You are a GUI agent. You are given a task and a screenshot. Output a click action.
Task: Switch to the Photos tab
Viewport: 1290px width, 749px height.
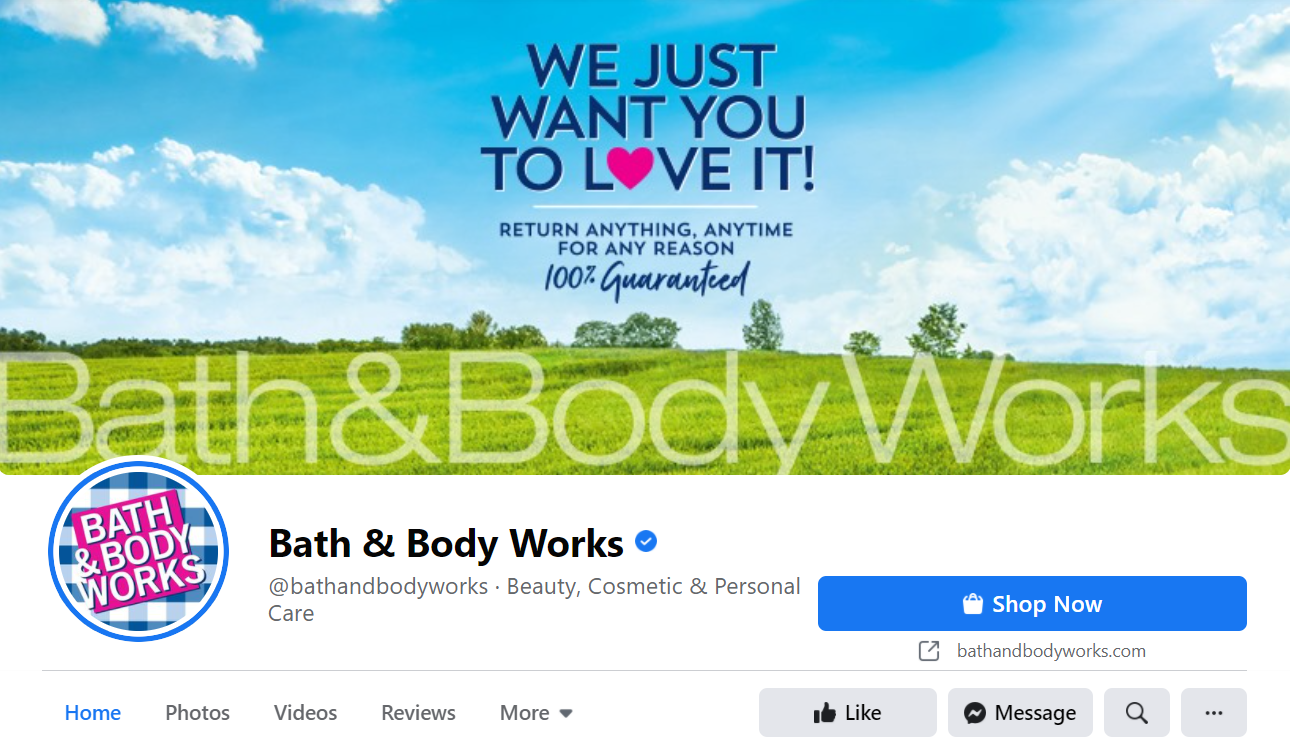tap(197, 713)
